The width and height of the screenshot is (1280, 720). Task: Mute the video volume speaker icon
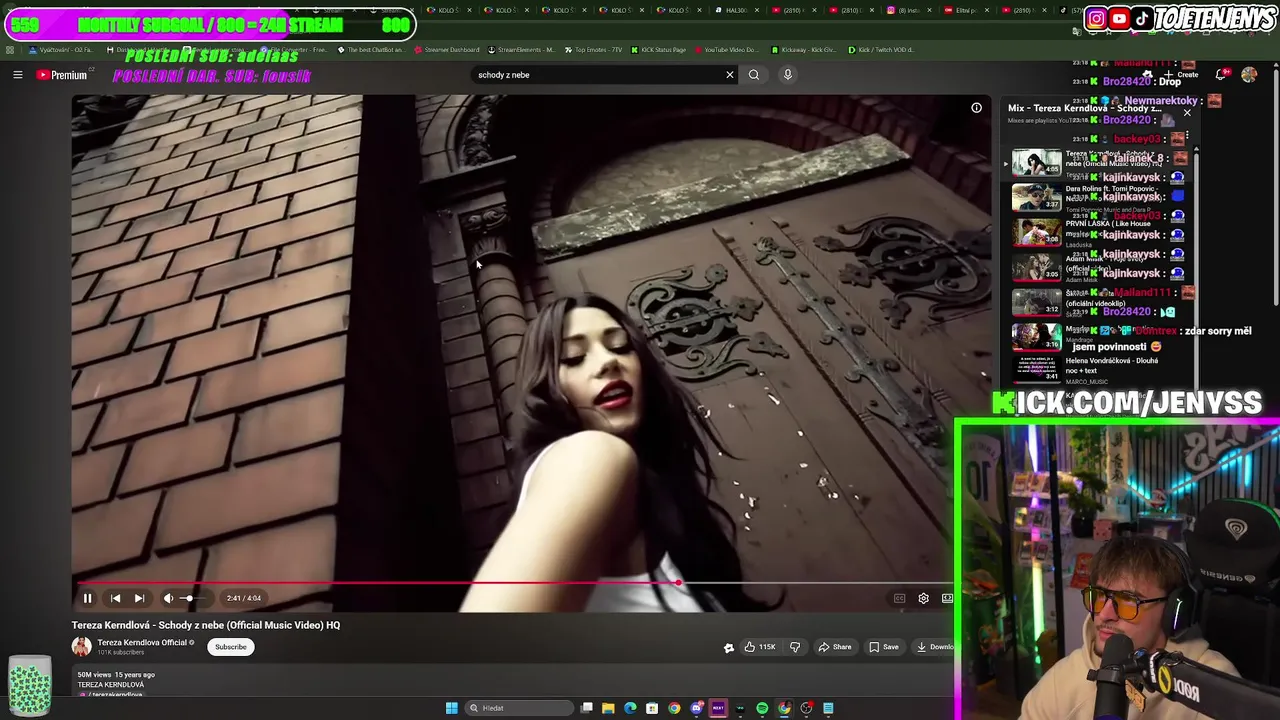[x=168, y=598]
